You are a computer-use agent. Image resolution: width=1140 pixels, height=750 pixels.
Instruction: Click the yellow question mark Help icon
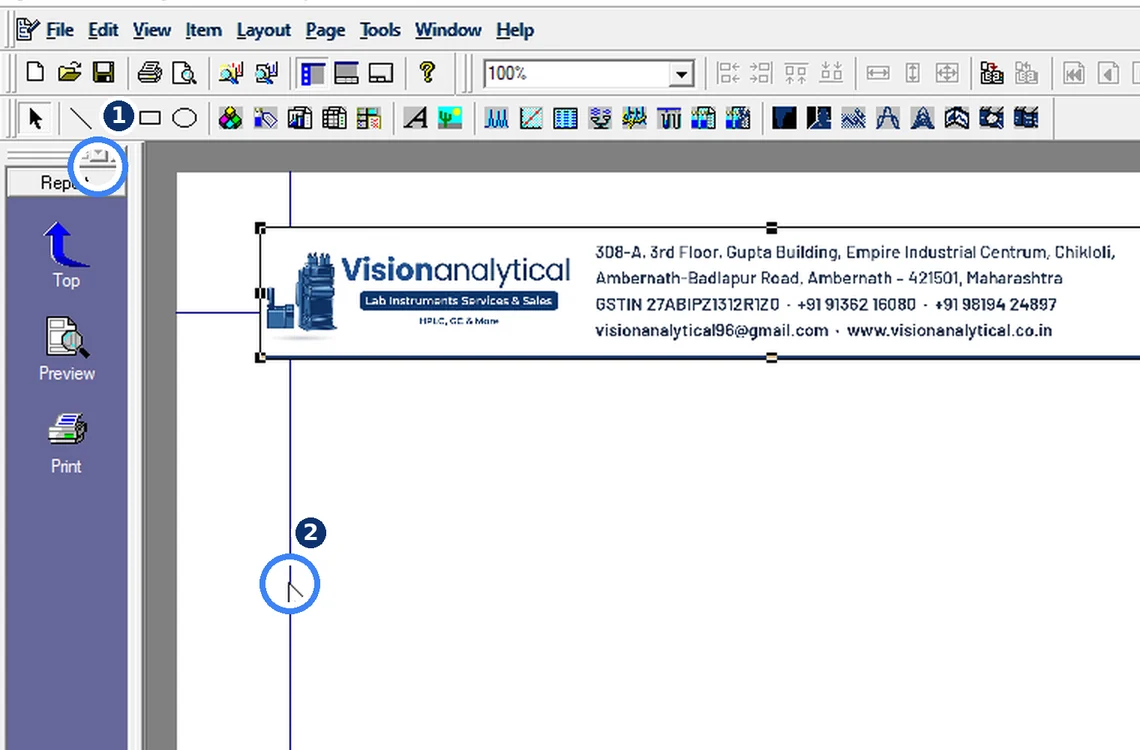click(x=427, y=73)
